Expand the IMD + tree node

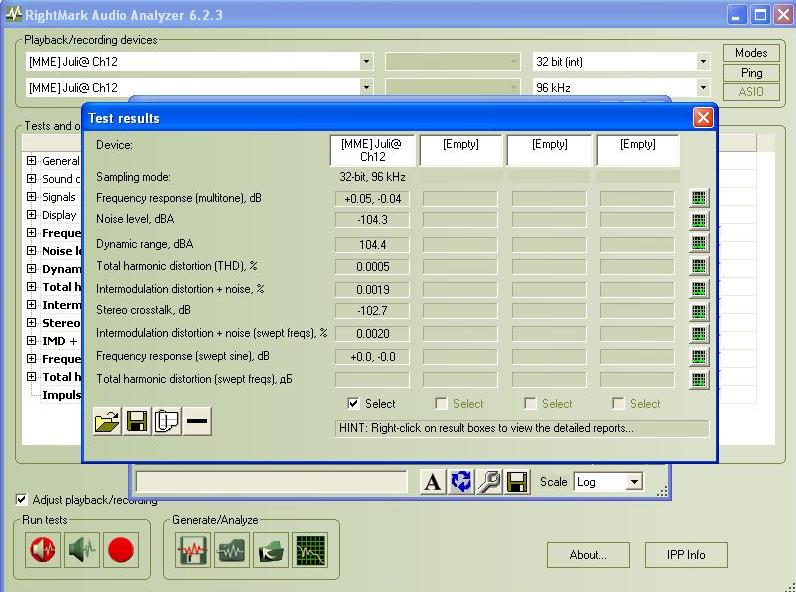pos(31,341)
